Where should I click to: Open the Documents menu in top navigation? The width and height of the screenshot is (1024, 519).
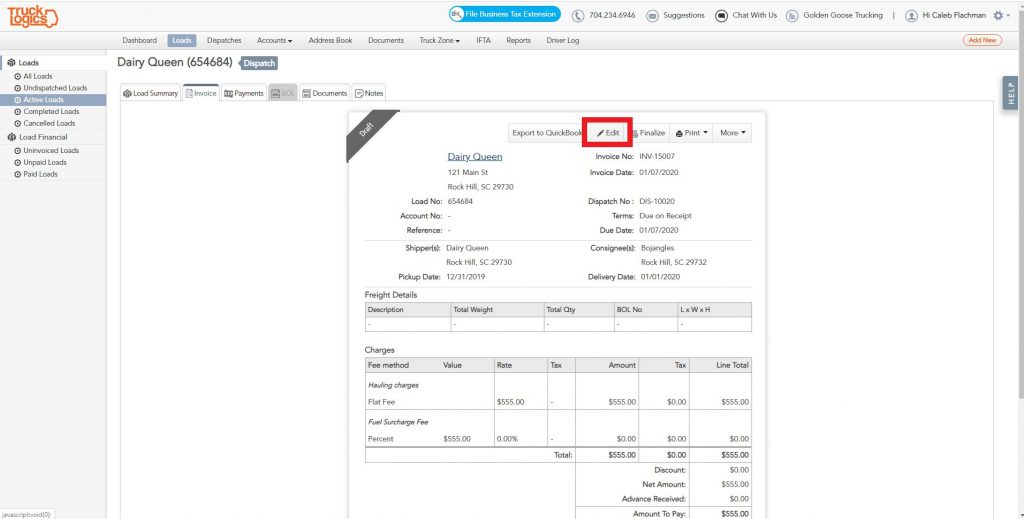386,40
